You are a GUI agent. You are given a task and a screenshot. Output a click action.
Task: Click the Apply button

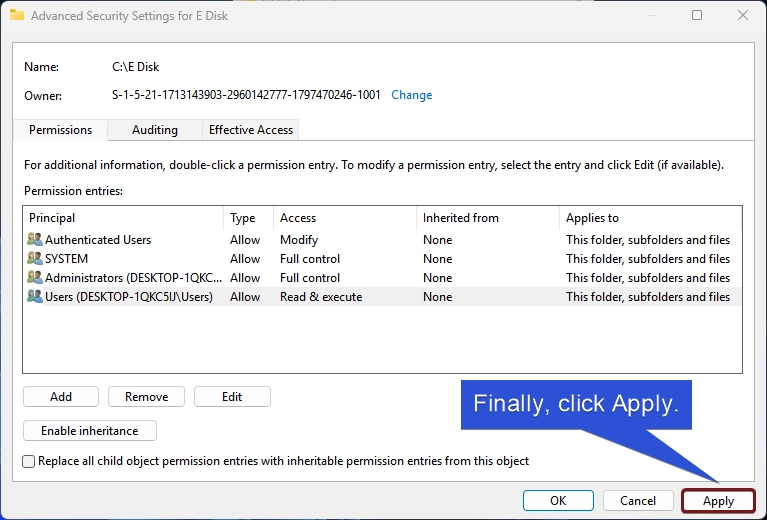coord(718,501)
